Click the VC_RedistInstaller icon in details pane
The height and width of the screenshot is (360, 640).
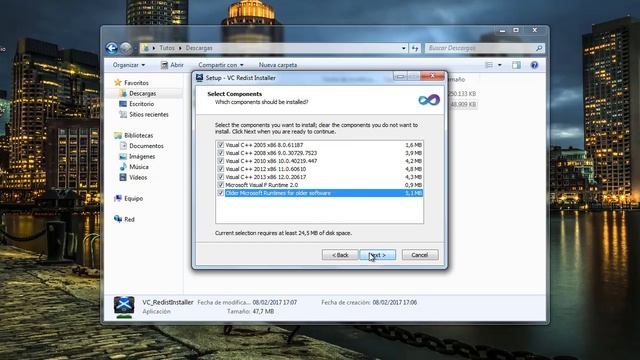[124, 307]
